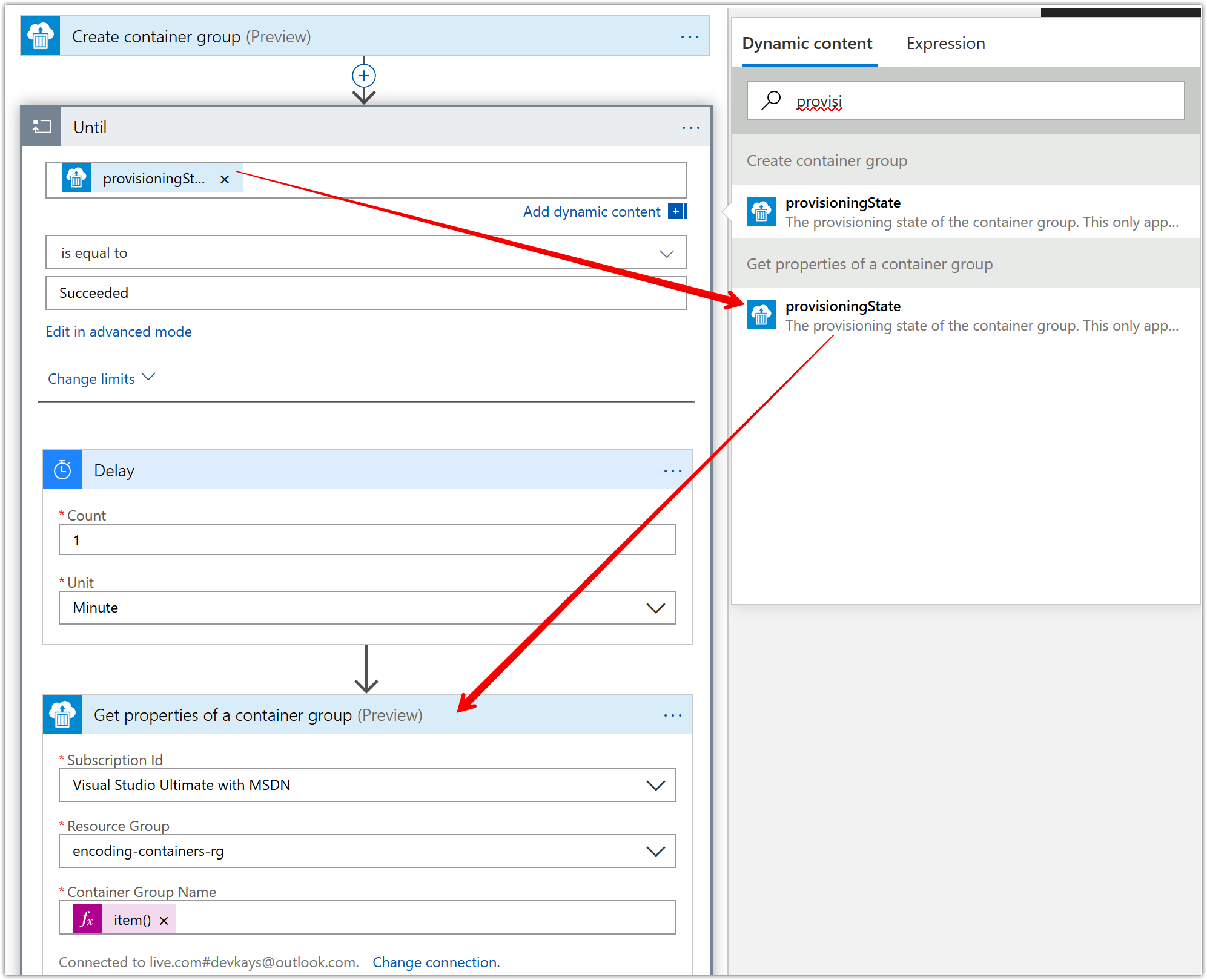Viewport: 1207px width, 980px height.
Task: Open the 'is equal to' operator dropdown
Action: click(667, 252)
